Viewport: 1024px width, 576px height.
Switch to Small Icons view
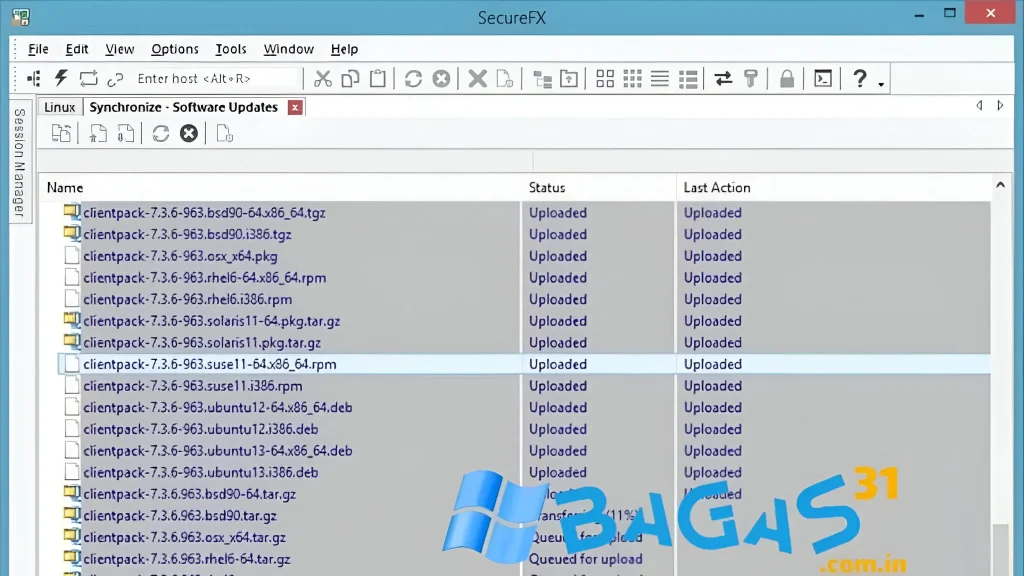[632, 79]
